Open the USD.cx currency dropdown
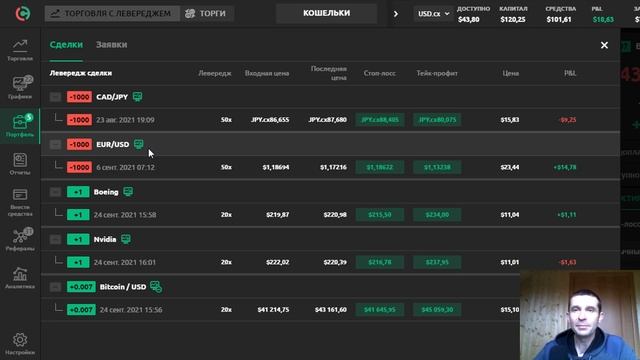Image resolution: width=640 pixels, height=360 pixels. (x=433, y=14)
